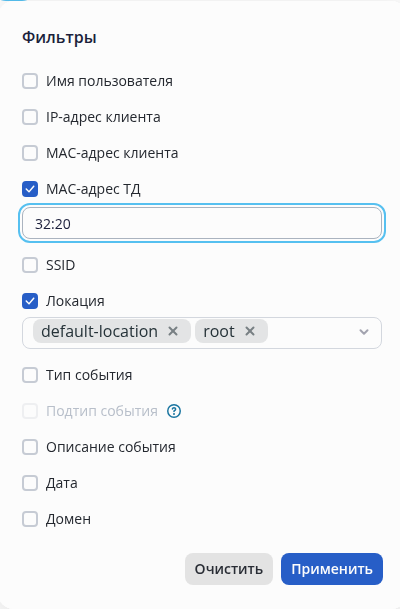Enable the Имя пользователя filter checkbox

click(x=30, y=81)
